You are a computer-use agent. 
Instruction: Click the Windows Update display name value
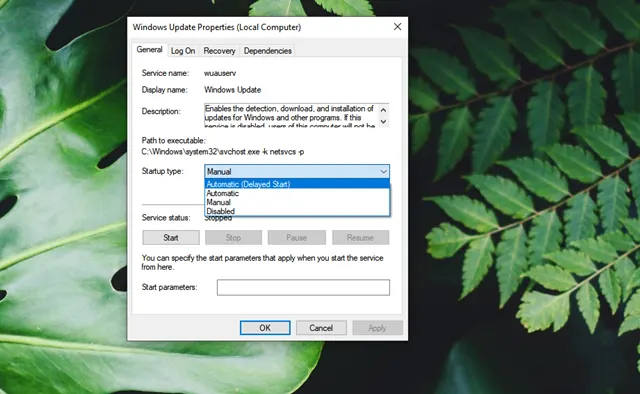[x=233, y=90]
